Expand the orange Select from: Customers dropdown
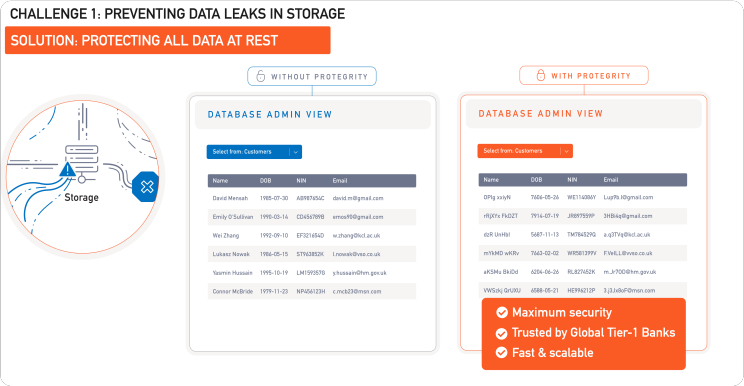The width and height of the screenshot is (744, 386). [x=525, y=151]
